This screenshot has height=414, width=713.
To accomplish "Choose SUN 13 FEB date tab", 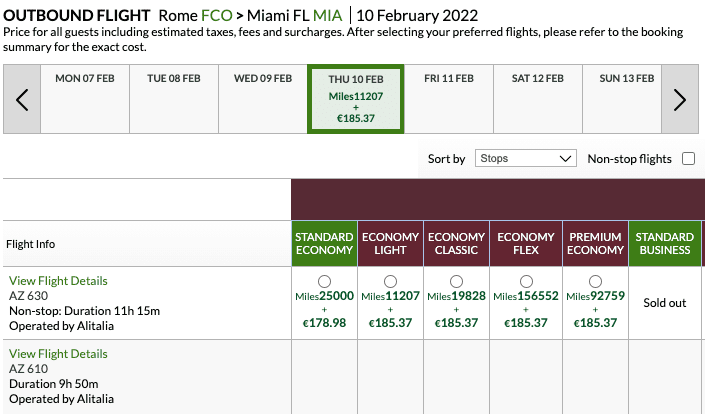I will (x=626, y=99).
